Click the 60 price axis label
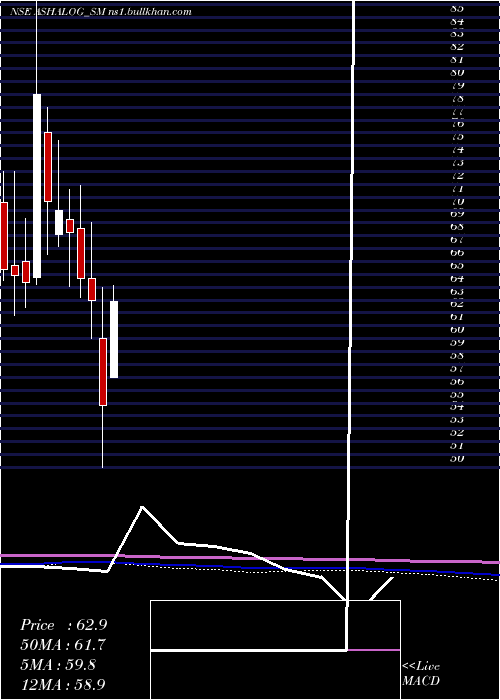The image size is (500, 700). point(458,330)
